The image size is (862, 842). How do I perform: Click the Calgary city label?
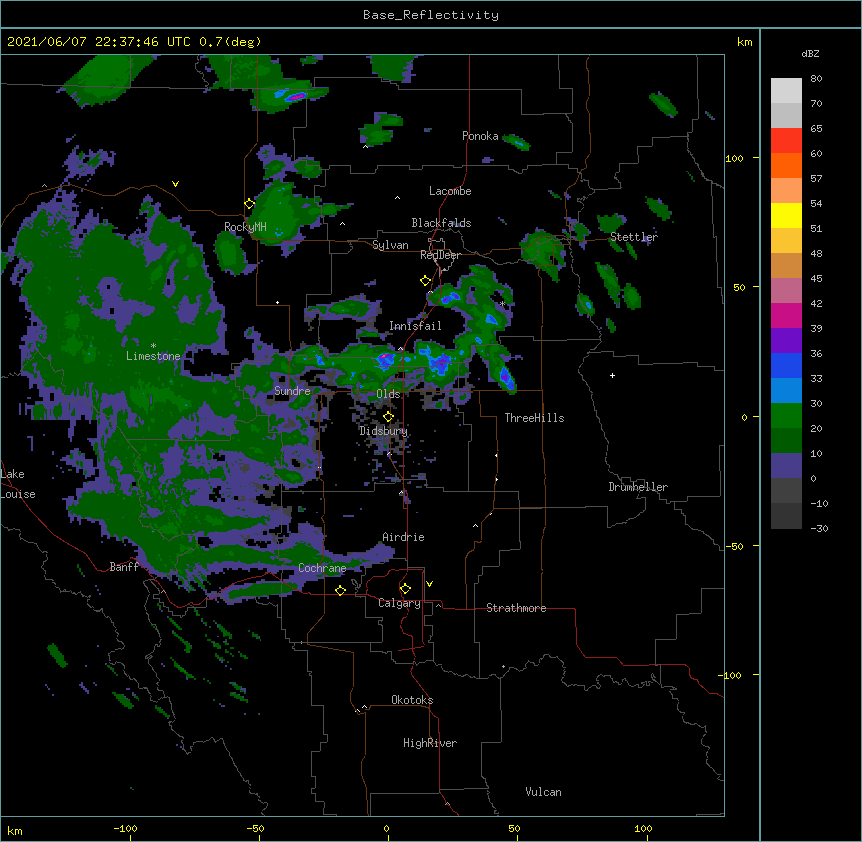click(x=399, y=603)
